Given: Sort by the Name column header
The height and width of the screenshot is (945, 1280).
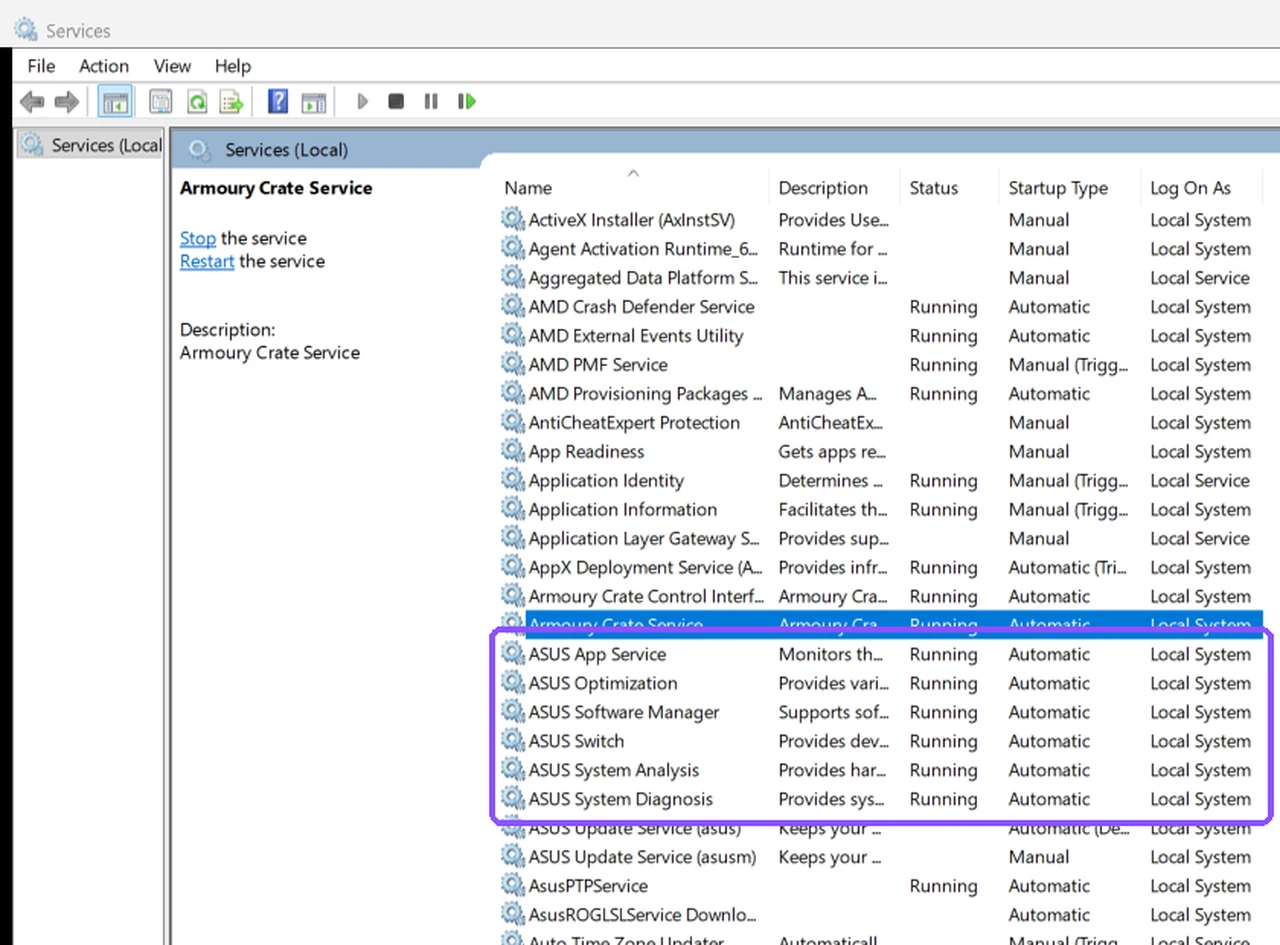Looking at the screenshot, I should click(x=634, y=188).
